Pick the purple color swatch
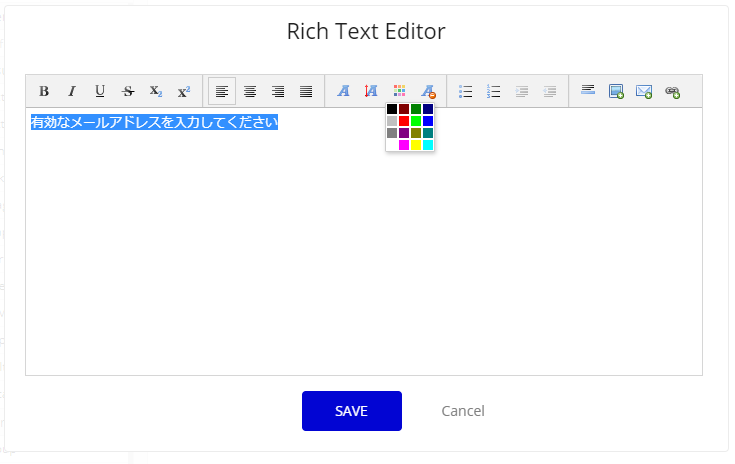 (404, 133)
